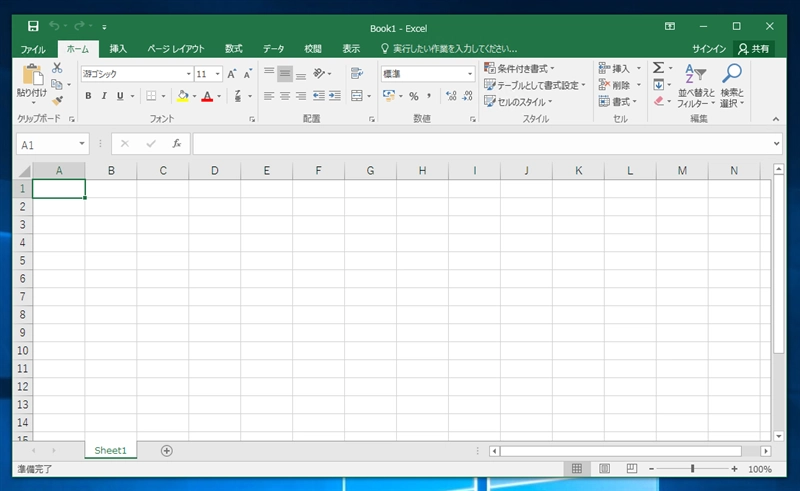Image resolution: width=800 pixels, height=491 pixels.
Task: Open テーブルとして書式設定 dropdown
Action: (x=534, y=85)
